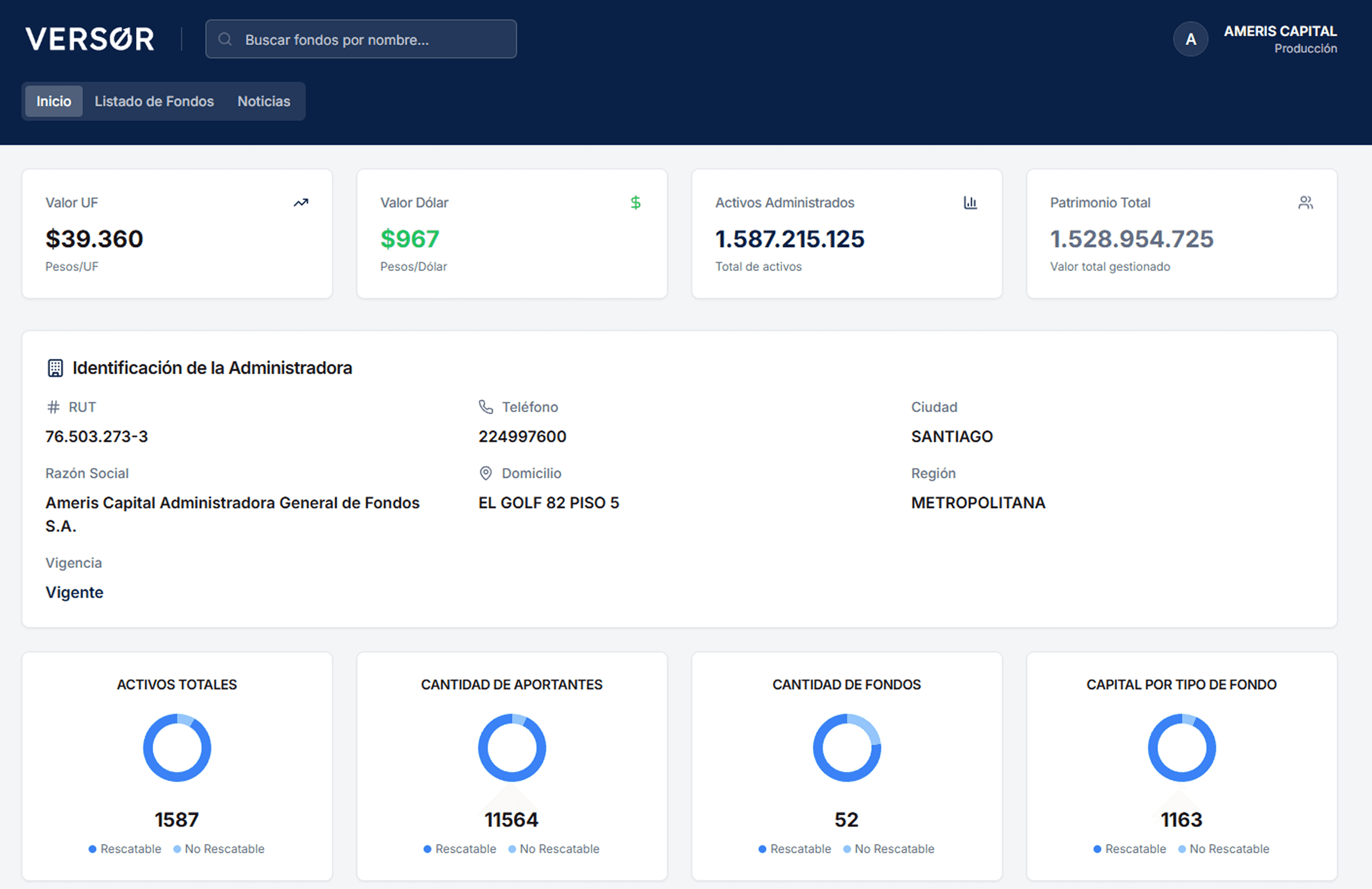Click the phone icon next to Teléfono
The image size is (1372, 889).
coord(486,407)
